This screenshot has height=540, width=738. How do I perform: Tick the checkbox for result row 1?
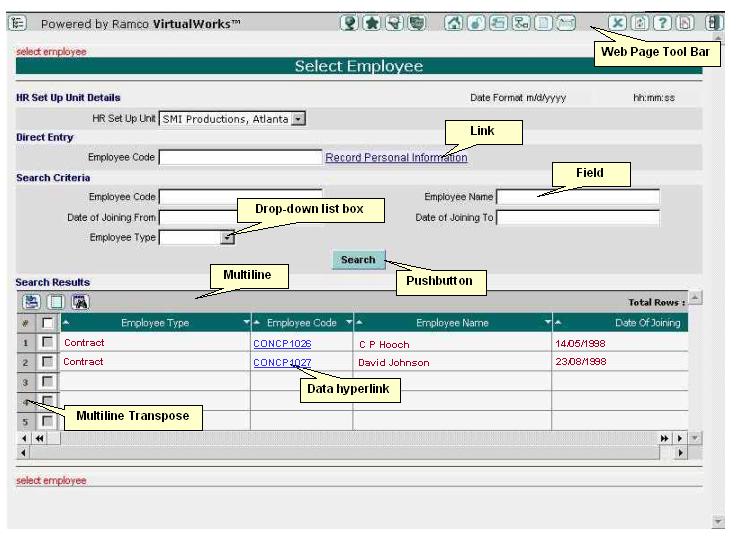47,343
